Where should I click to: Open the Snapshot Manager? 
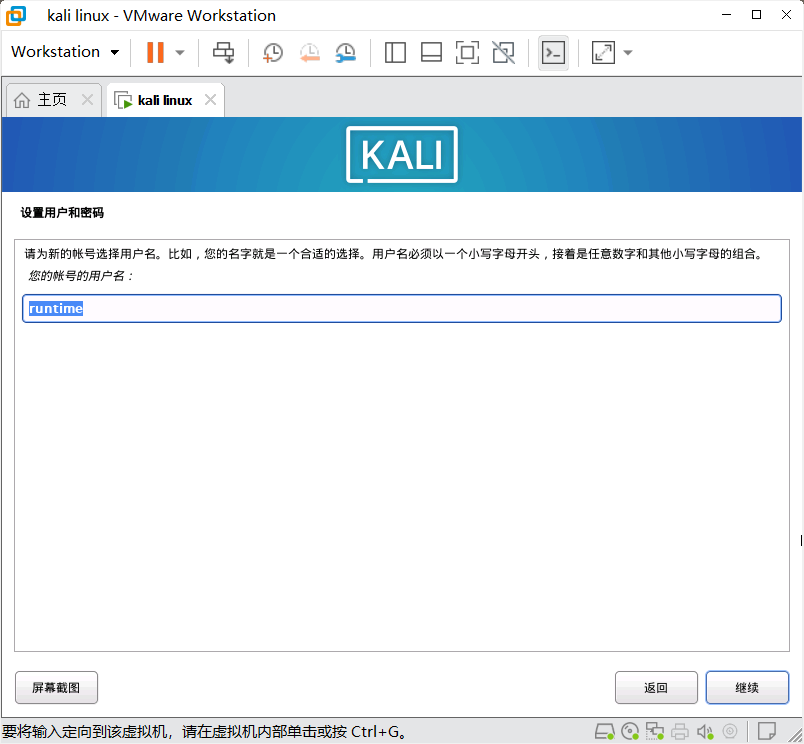[x=346, y=52]
